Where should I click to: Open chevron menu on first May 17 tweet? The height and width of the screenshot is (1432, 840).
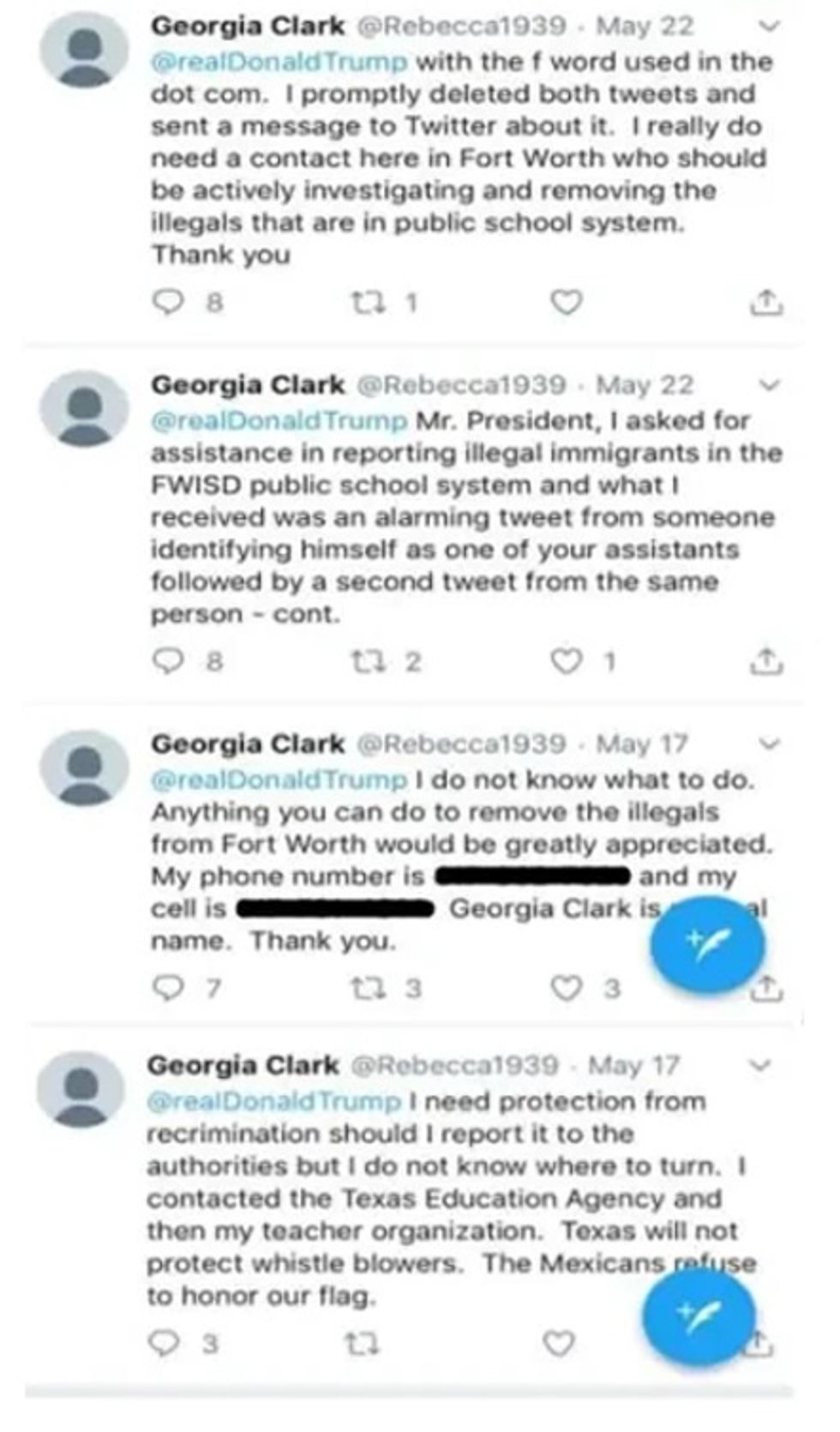coord(770,743)
